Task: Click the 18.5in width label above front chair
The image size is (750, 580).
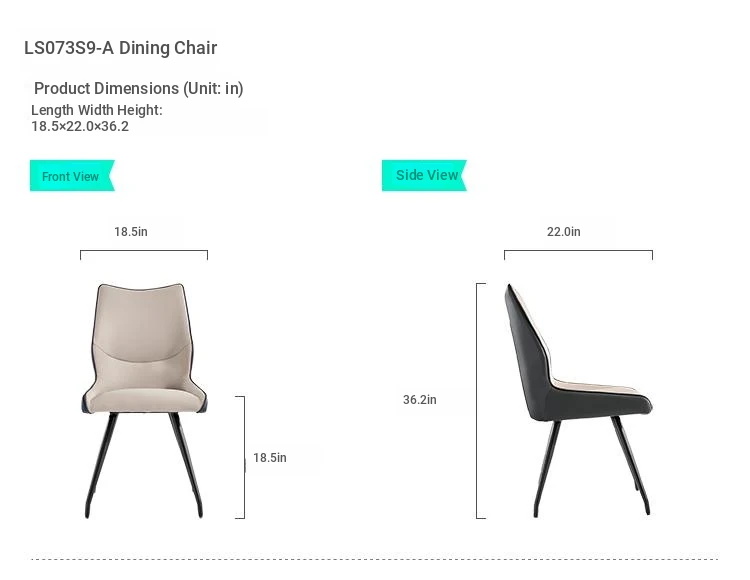Action: [131, 231]
